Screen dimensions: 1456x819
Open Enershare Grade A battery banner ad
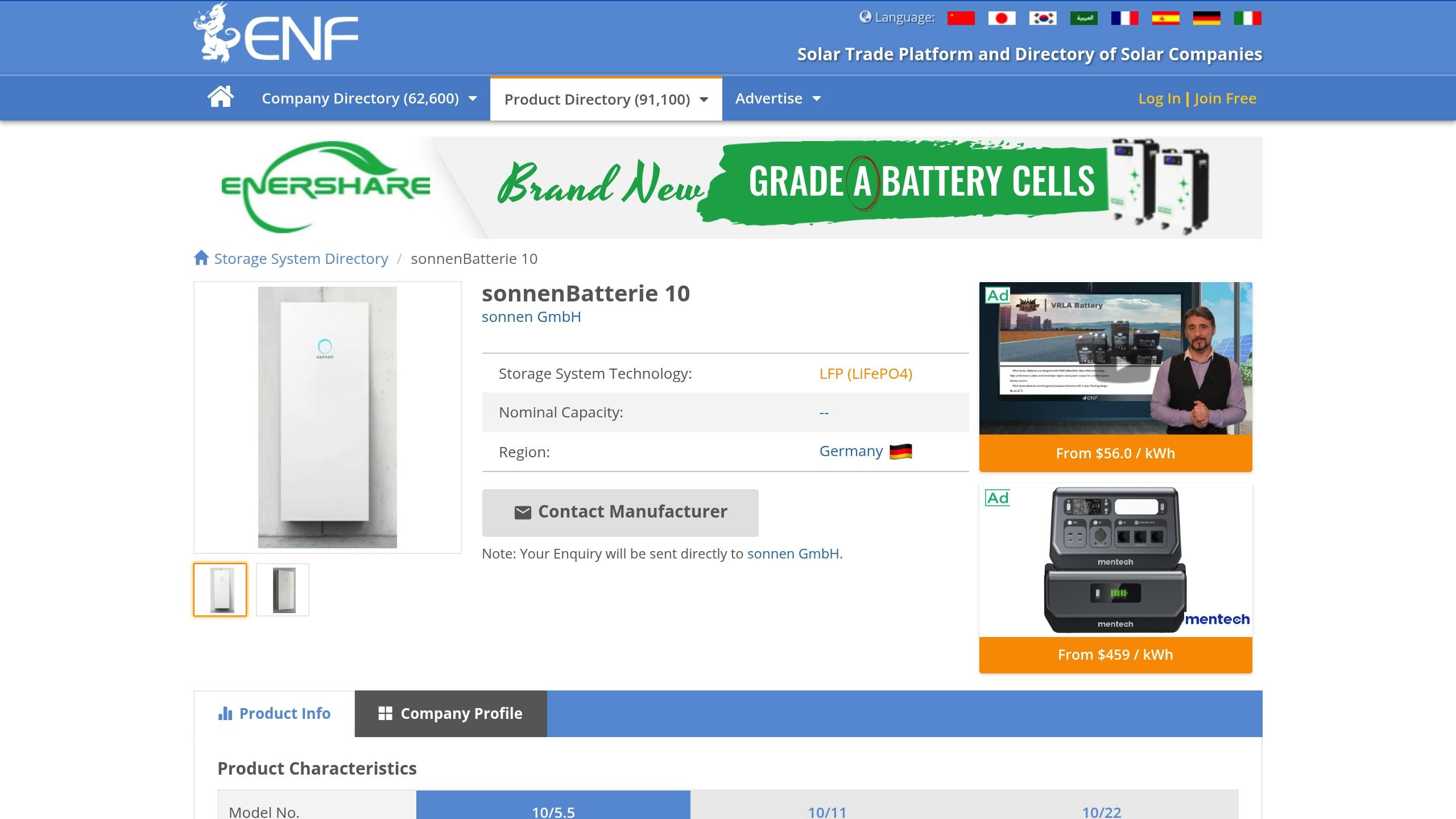728,188
